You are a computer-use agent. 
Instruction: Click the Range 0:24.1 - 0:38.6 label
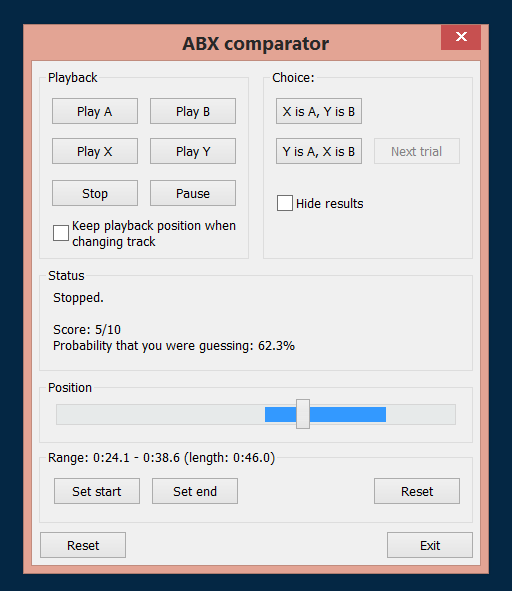161,458
